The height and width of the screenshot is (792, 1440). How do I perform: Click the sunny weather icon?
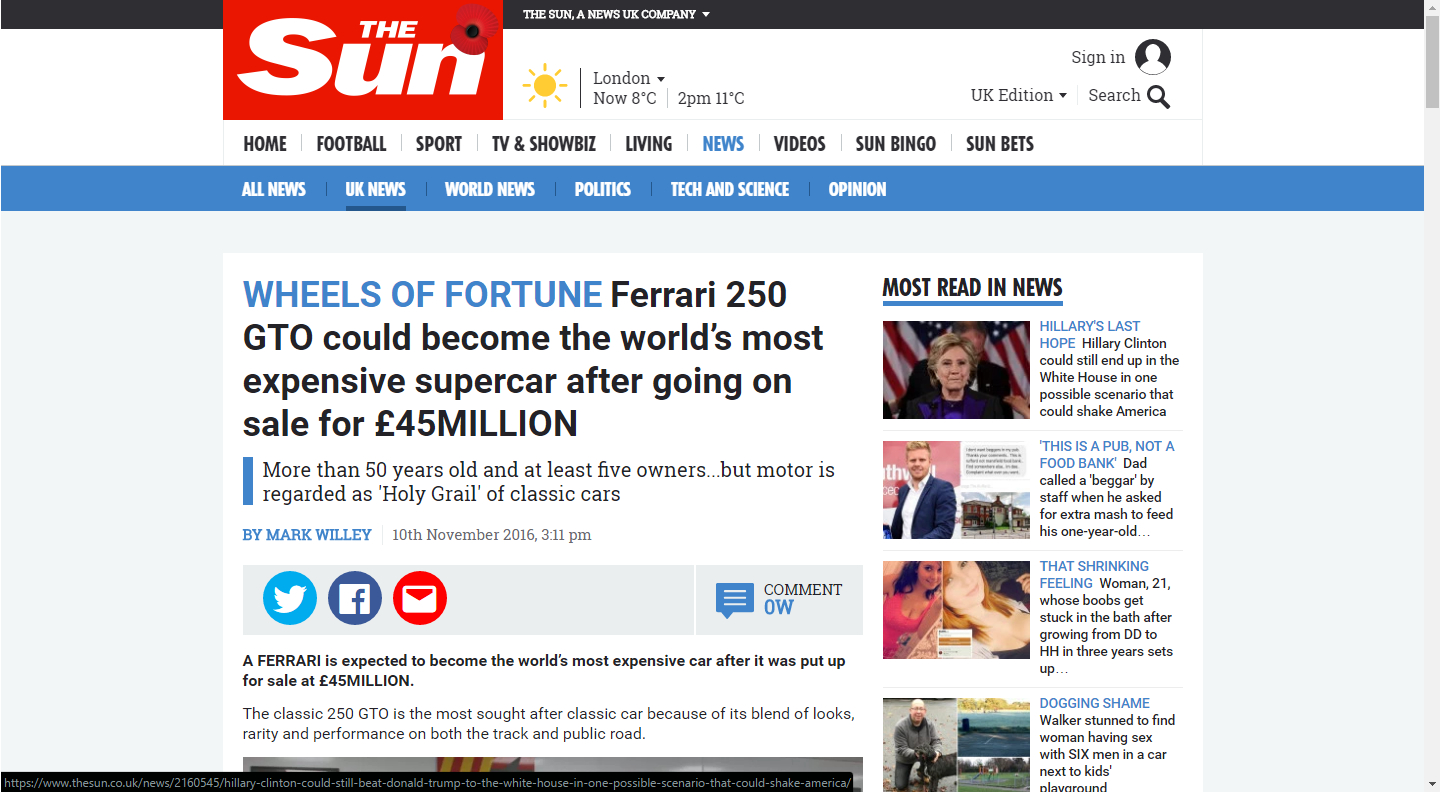click(545, 86)
